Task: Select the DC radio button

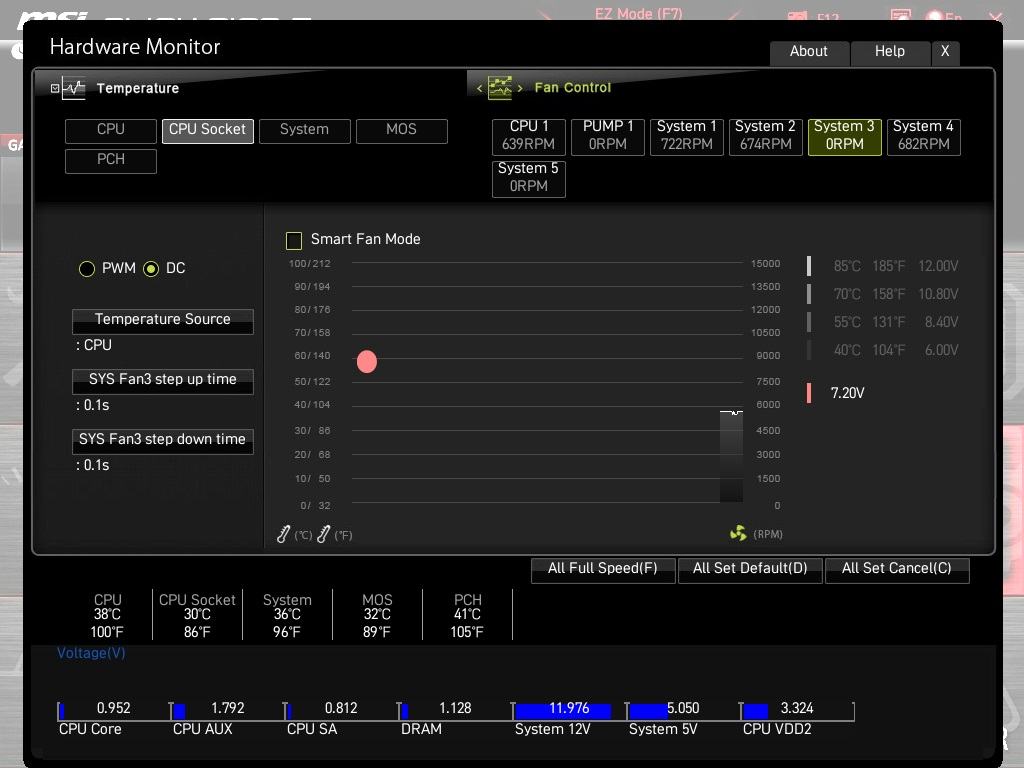Action: pos(151,268)
